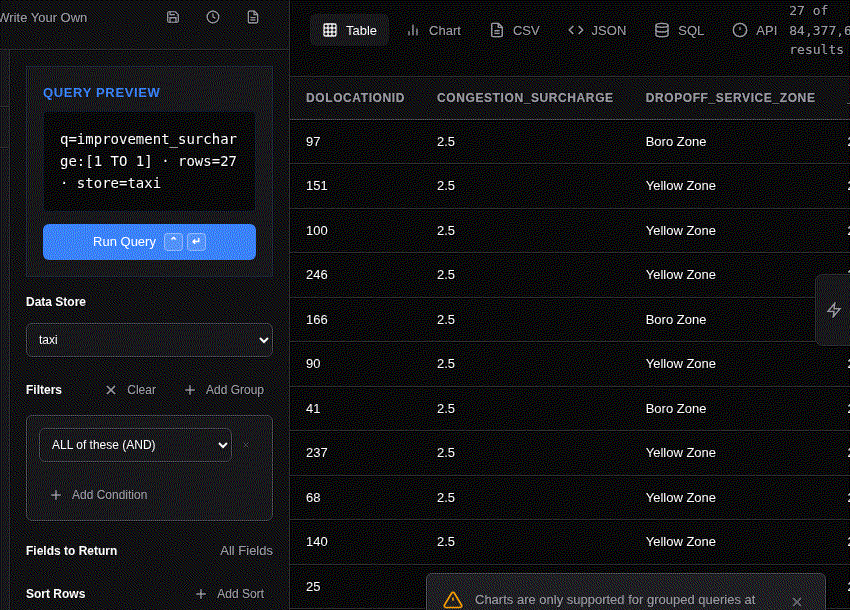
Task: Switch to the Chart view tab
Action: point(434,30)
